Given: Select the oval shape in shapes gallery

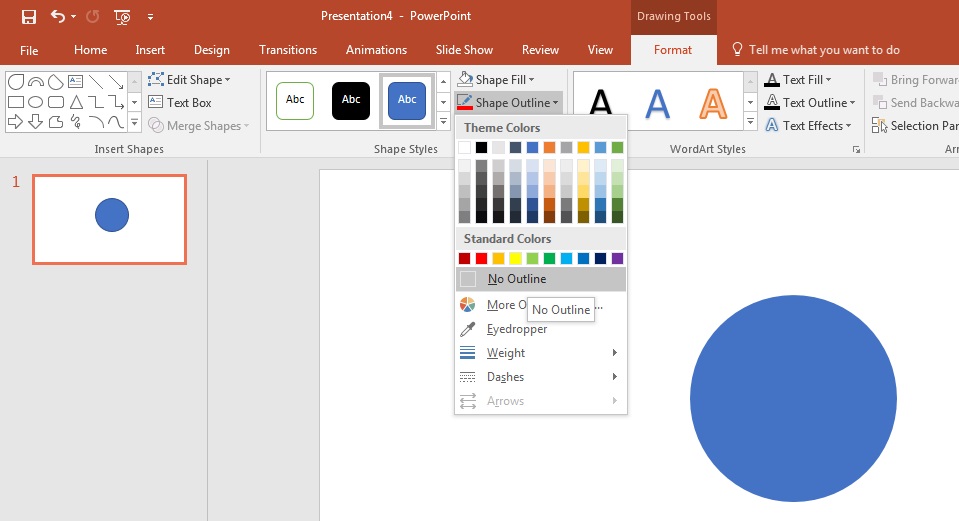Looking at the screenshot, I should pos(35,102).
